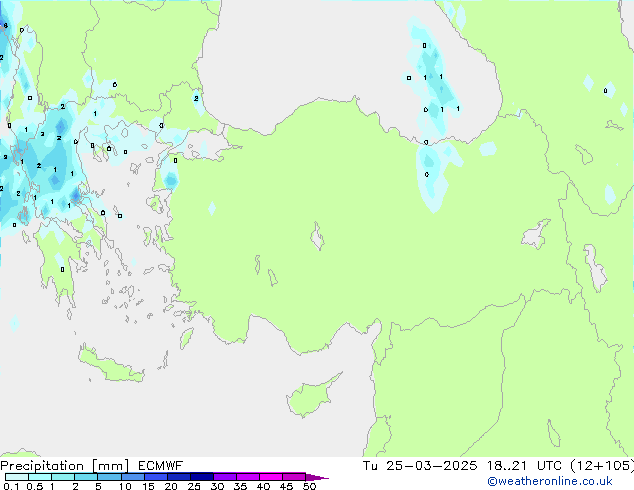The width and height of the screenshot is (634, 490).
Task: Click the island of Cyprus on the map
Action: pyautogui.click(x=311, y=397)
